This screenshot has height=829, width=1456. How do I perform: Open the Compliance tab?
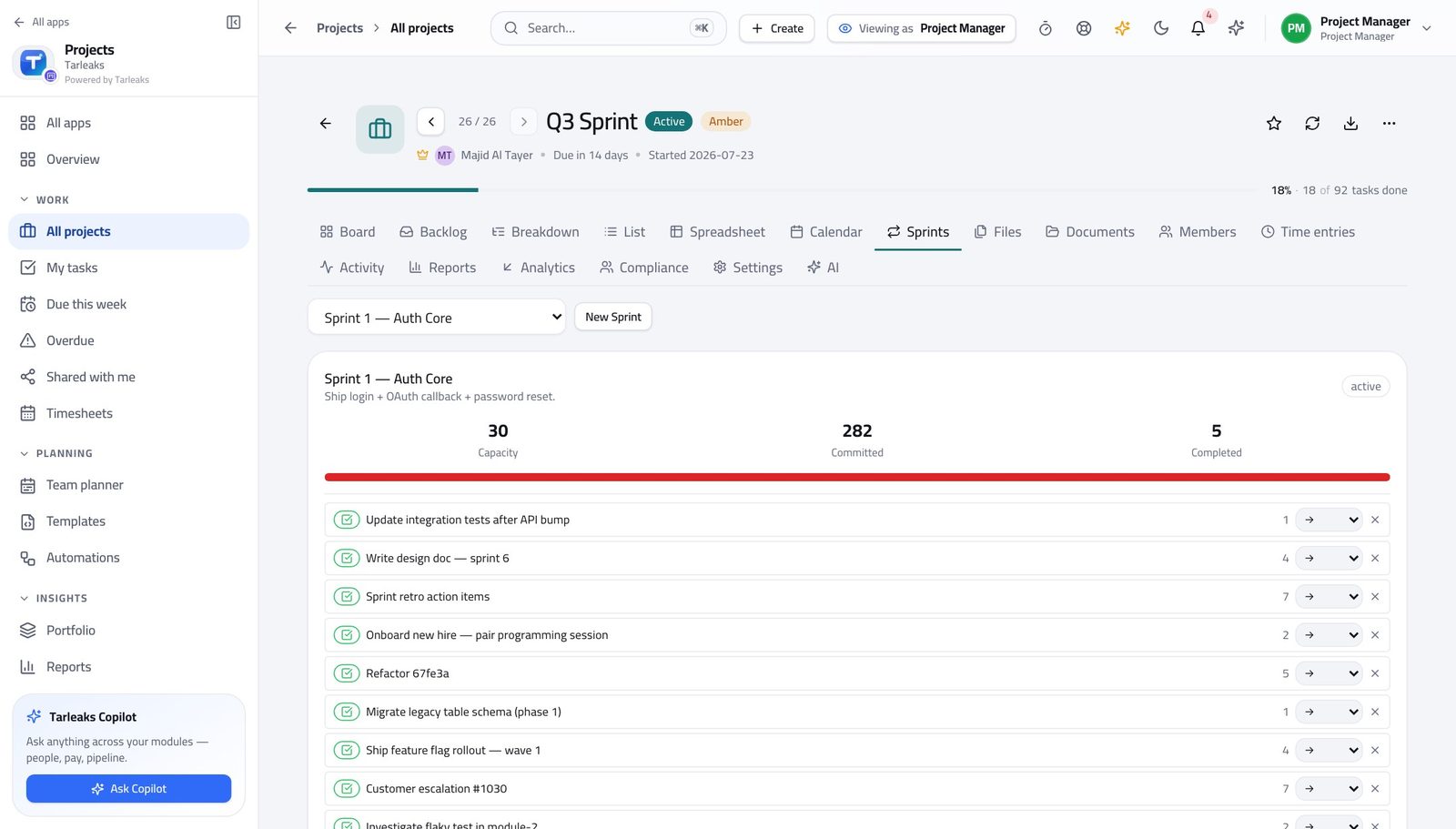pos(643,268)
